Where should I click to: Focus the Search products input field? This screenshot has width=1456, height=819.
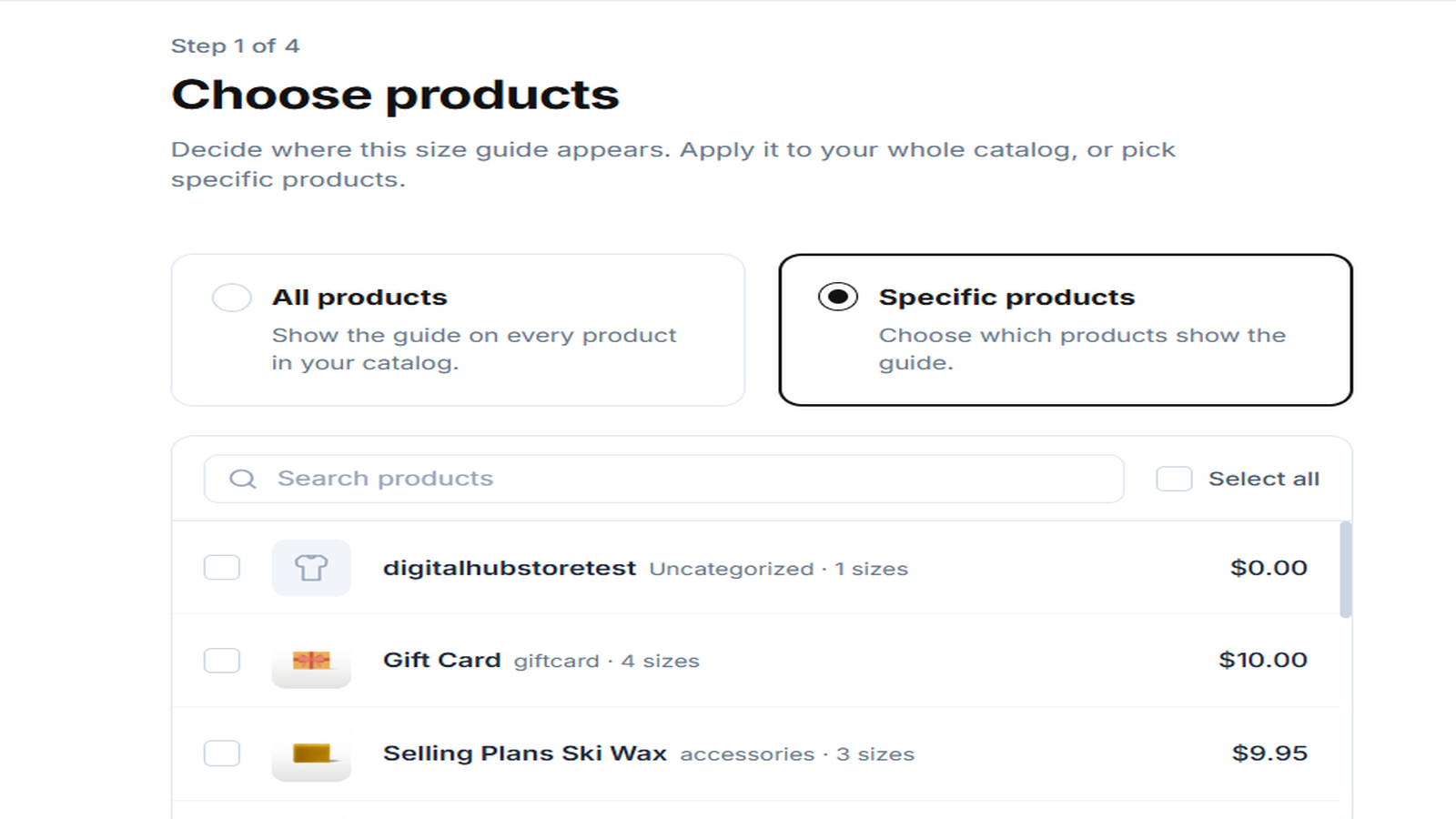[664, 479]
